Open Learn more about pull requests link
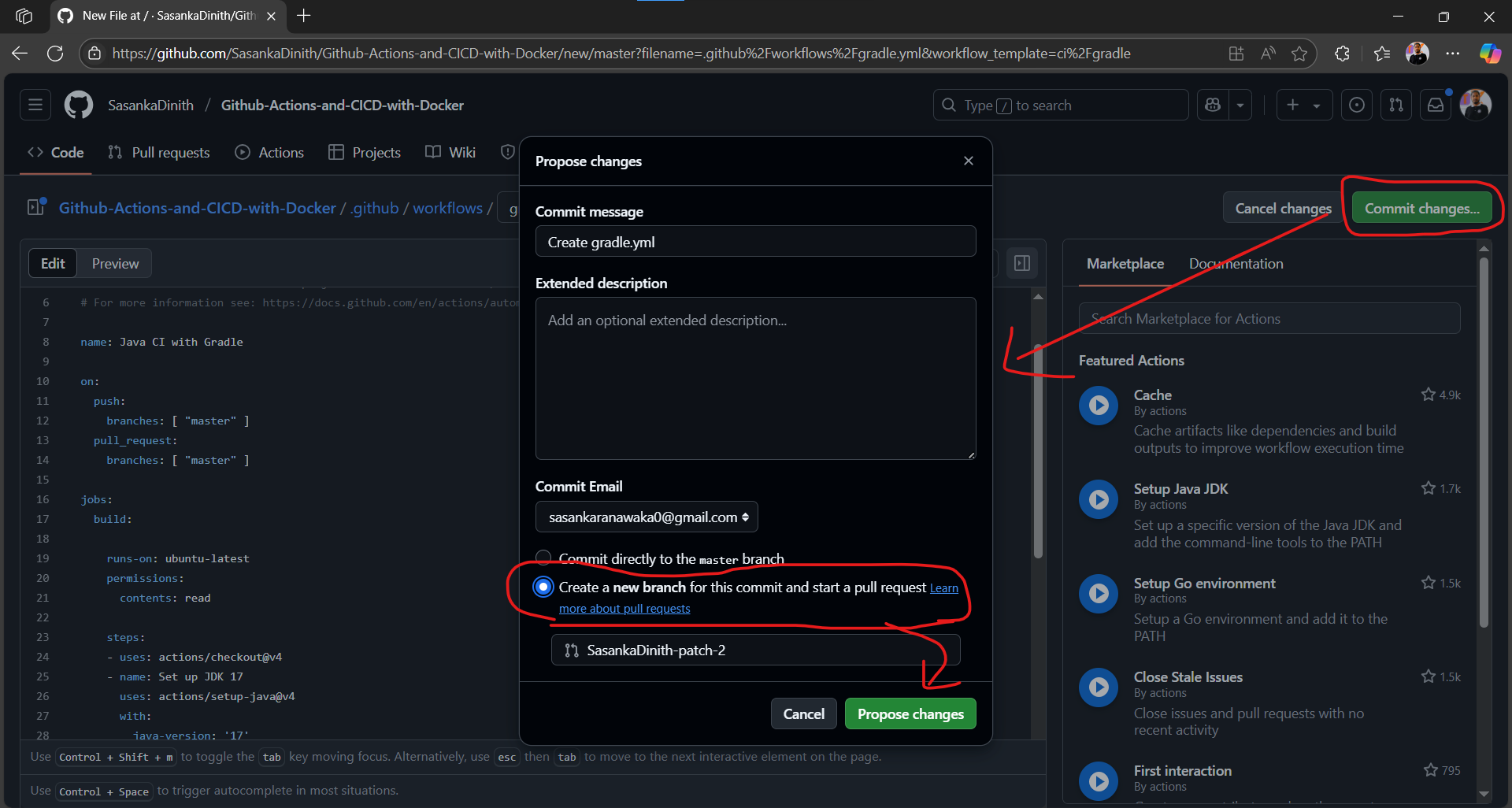Viewport: 1512px width, 808px height. 624,608
